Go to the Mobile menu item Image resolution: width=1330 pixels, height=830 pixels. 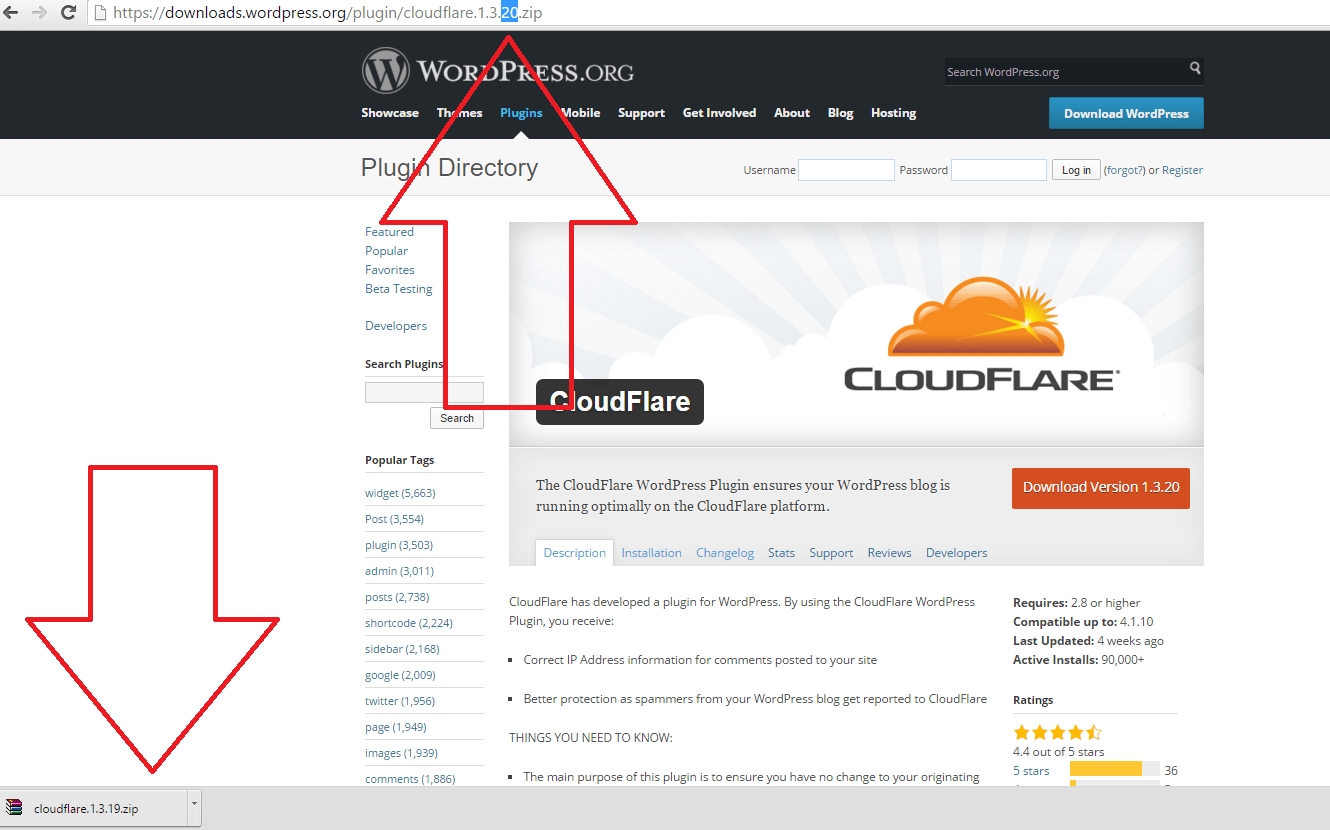pyautogui.click(x=580, y=113)
